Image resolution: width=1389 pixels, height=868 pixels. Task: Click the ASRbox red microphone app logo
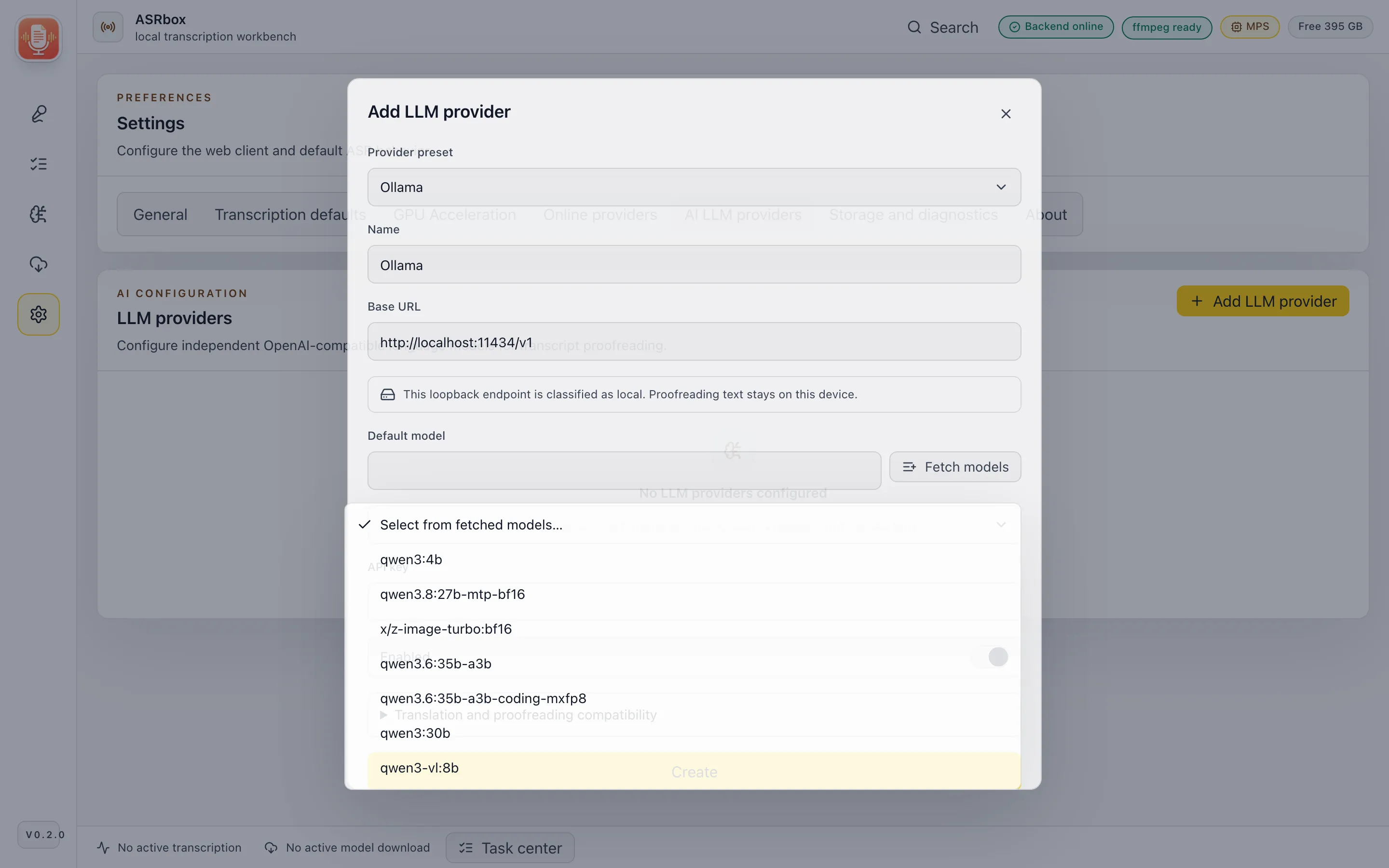[39, 39]
